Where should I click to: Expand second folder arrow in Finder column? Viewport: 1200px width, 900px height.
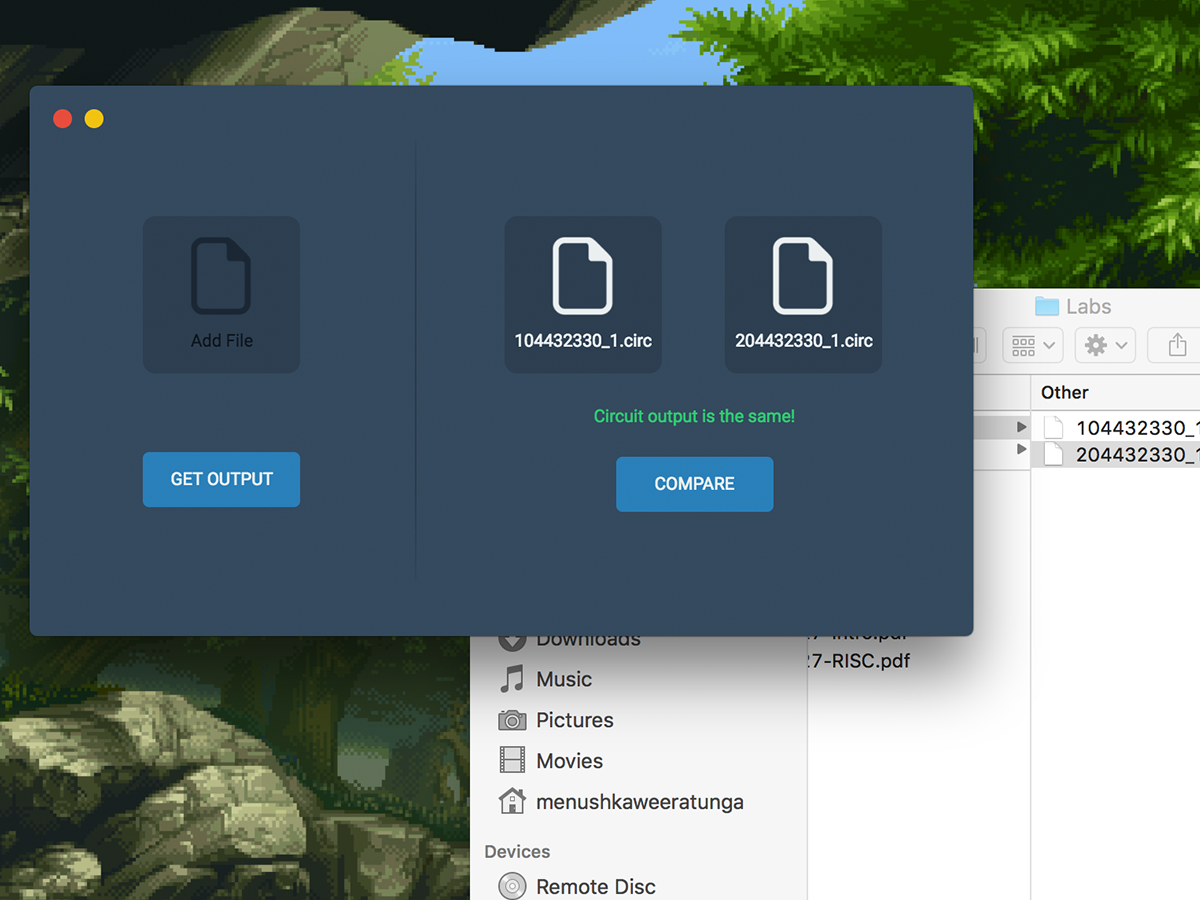coord(1021,450)
